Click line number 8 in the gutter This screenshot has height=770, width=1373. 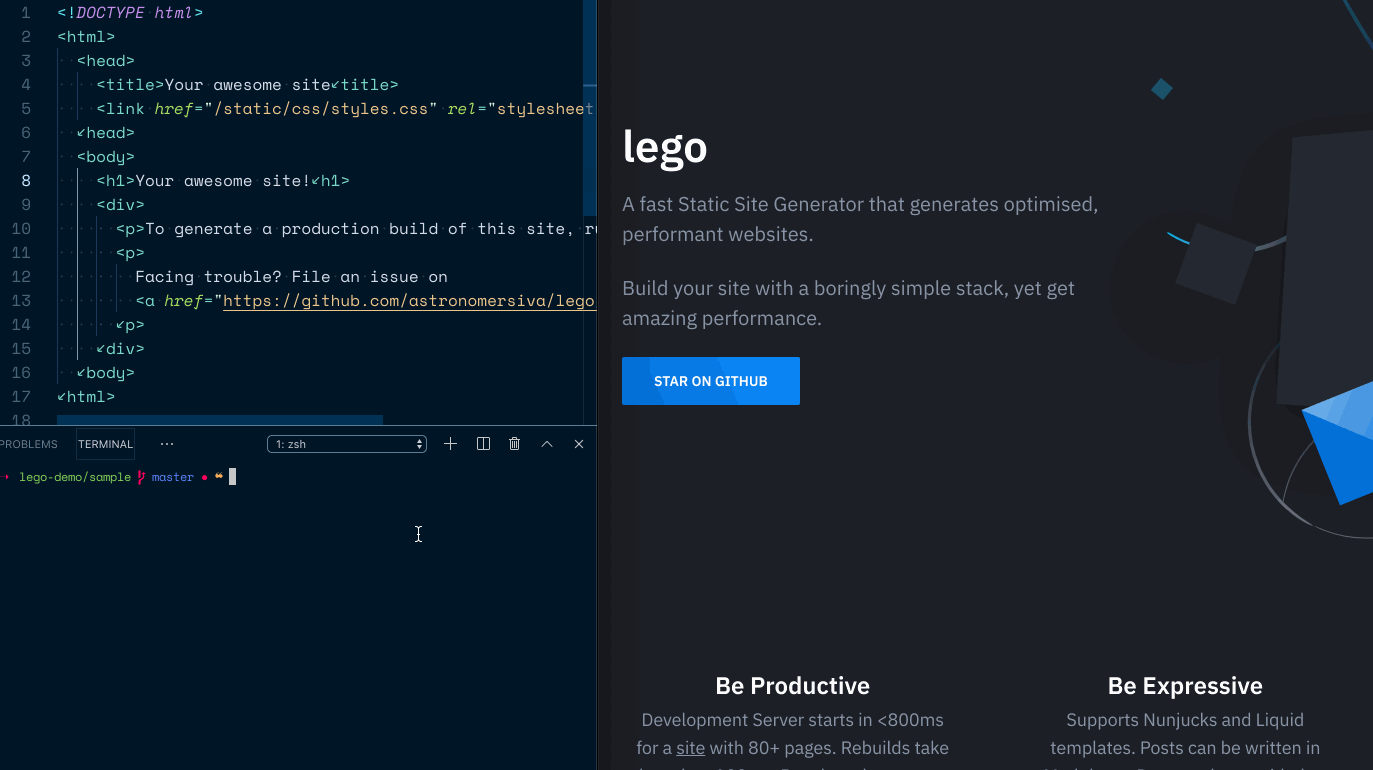click(x=26, y=181)
